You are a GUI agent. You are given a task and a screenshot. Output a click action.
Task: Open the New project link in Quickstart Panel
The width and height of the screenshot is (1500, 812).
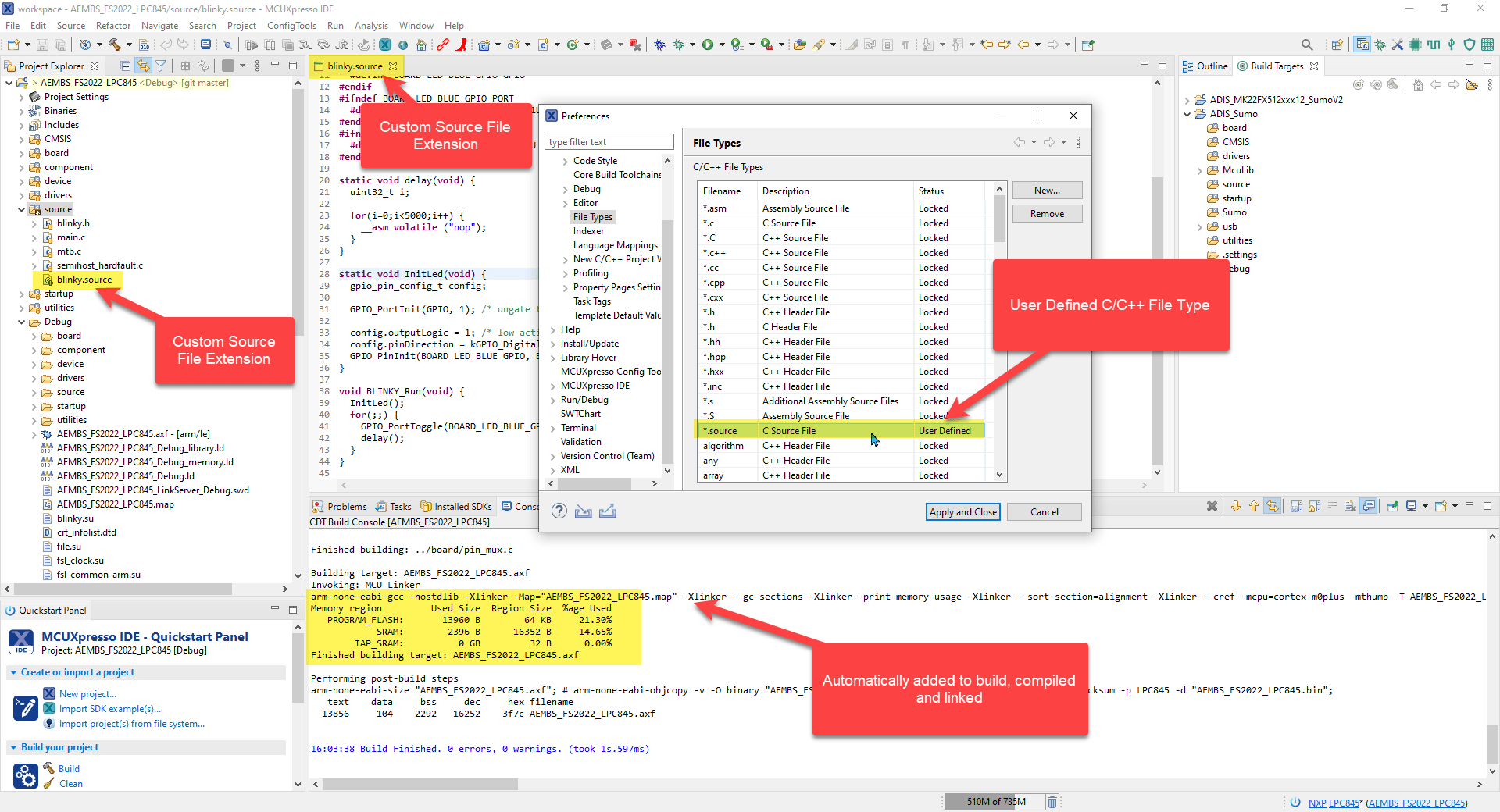pos(87,693)
